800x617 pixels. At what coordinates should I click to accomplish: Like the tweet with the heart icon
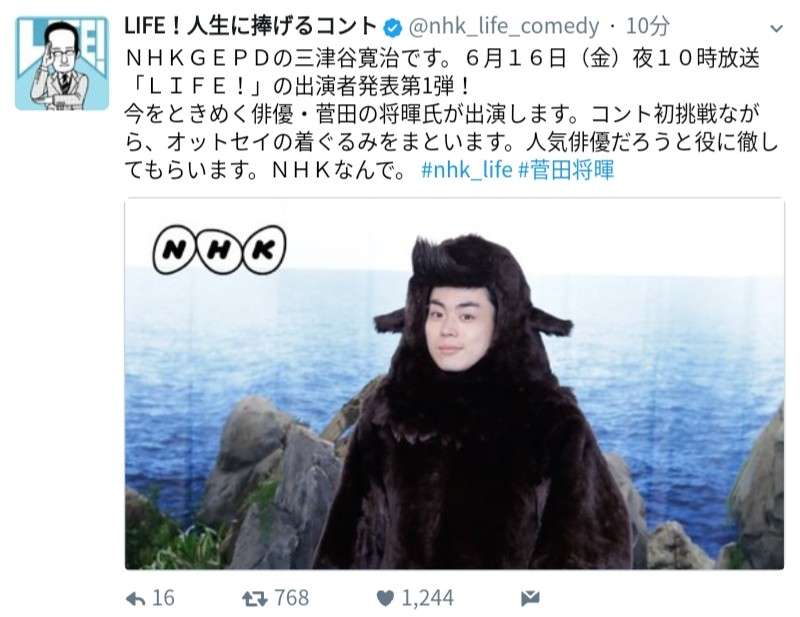(x=385, y=598)
